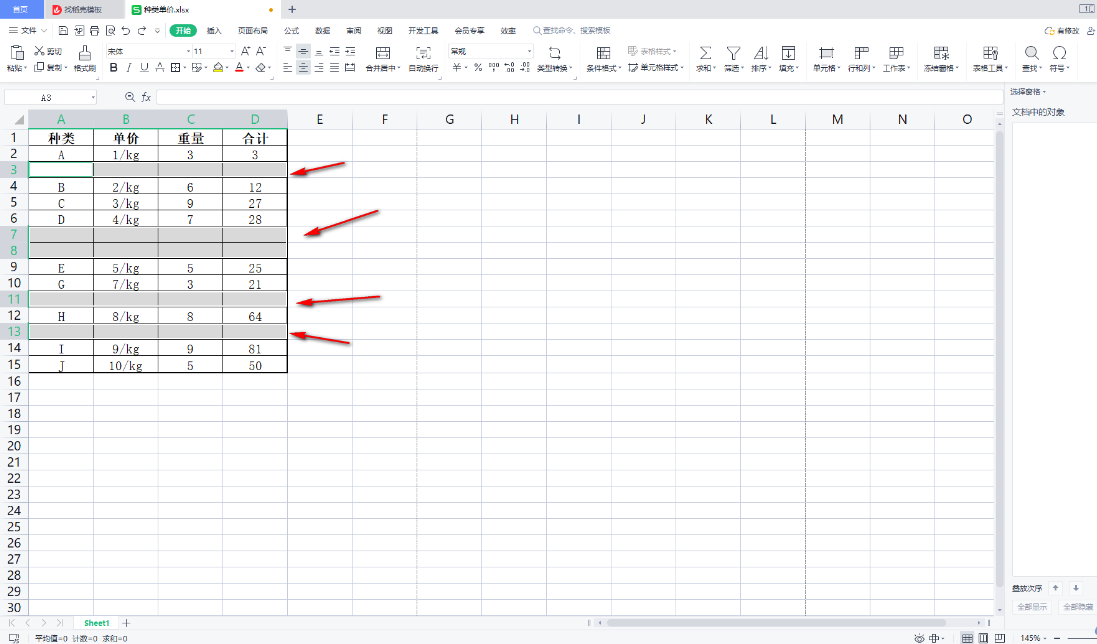1097x644 pixels.
Task: Select entire column D header
Action: (255, 120)
